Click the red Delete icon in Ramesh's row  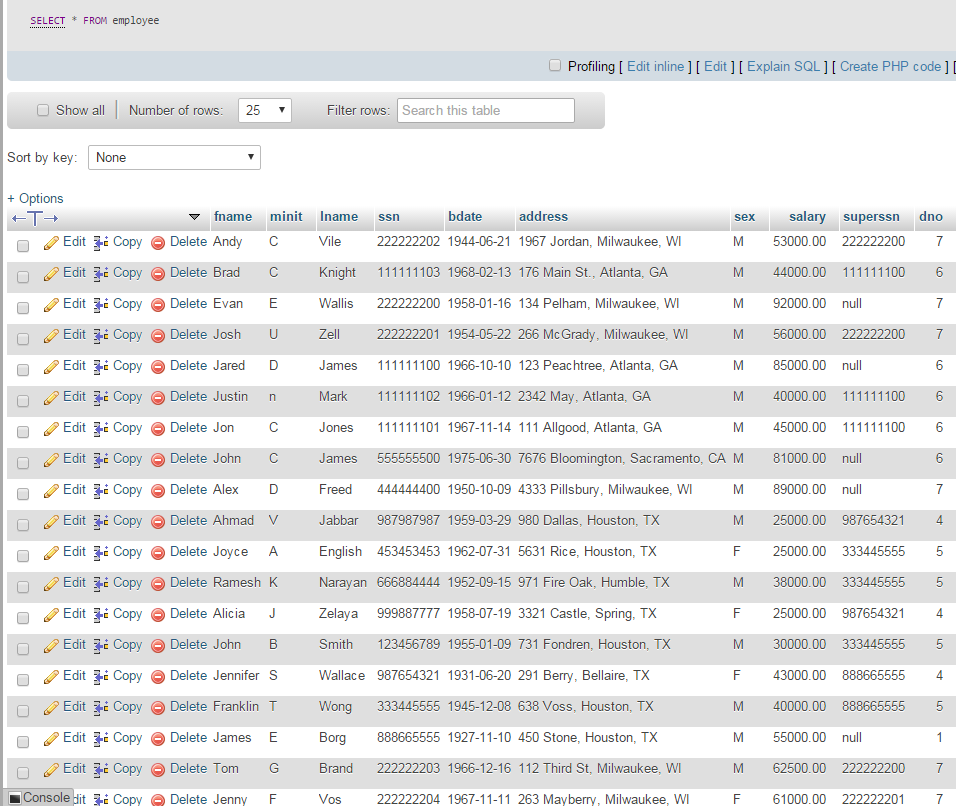[x=158, y=583]
